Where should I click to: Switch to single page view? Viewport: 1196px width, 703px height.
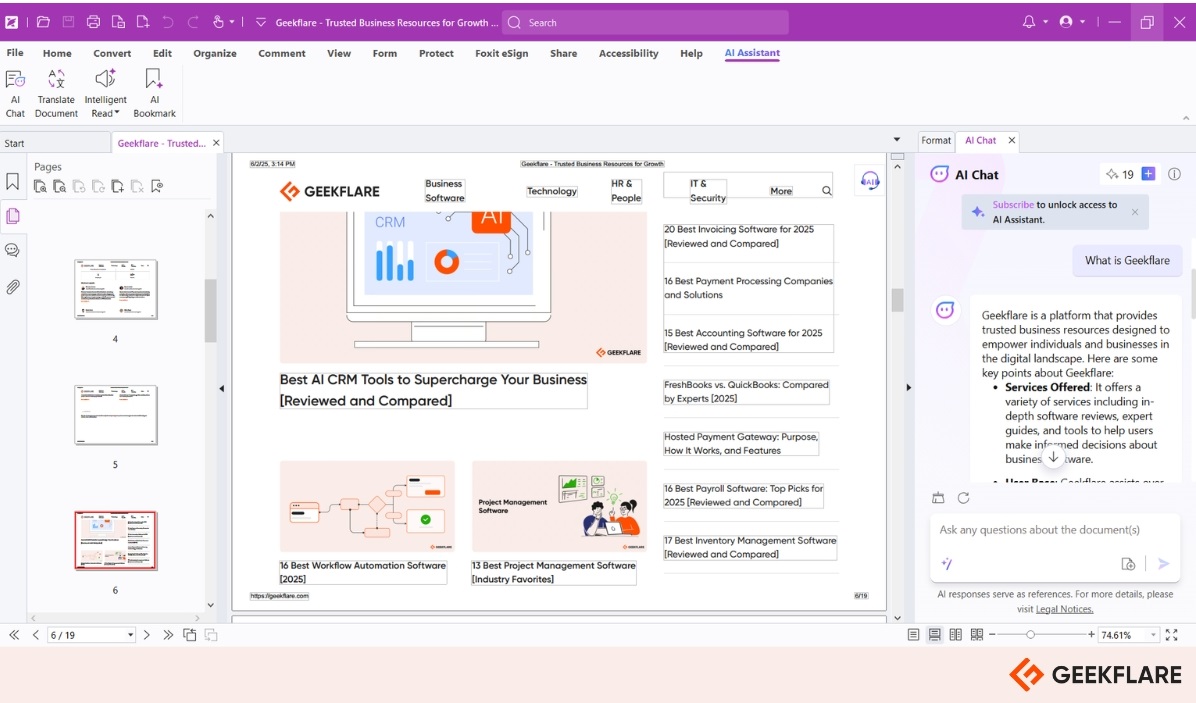pos(913,634)
